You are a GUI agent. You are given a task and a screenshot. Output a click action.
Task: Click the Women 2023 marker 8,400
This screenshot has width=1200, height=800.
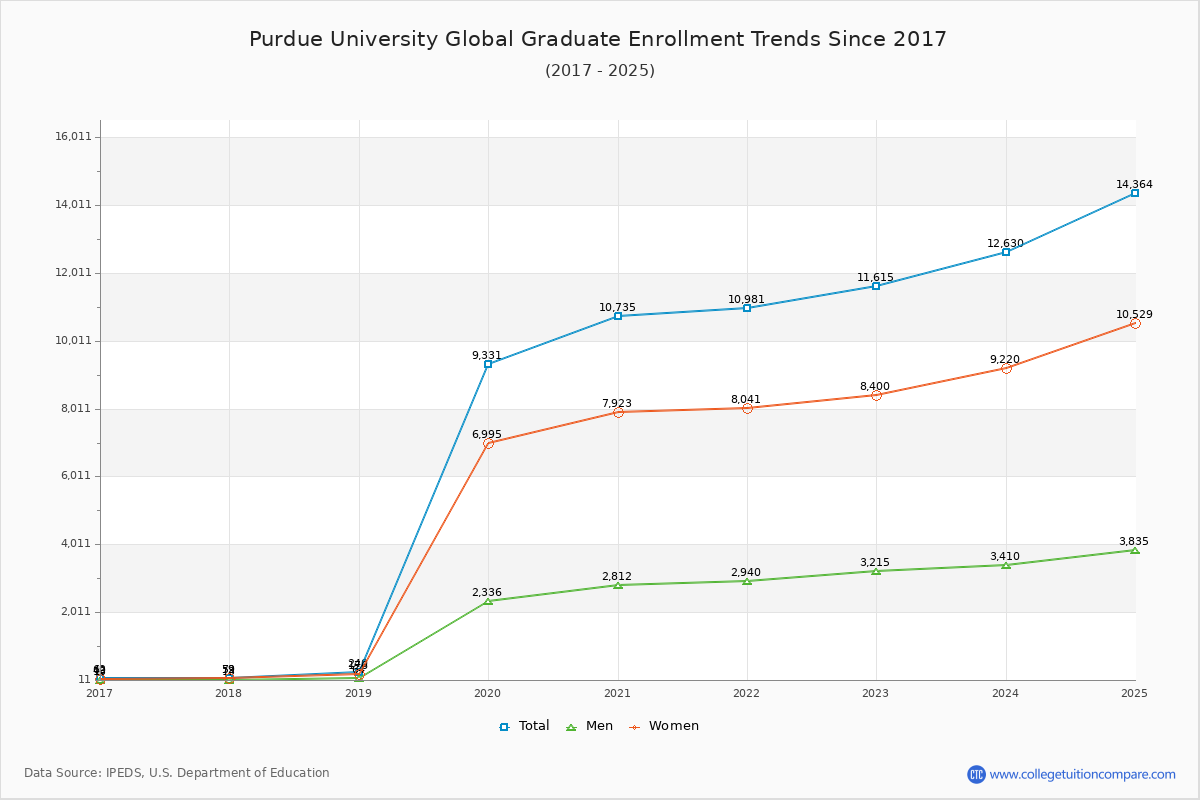876,395
